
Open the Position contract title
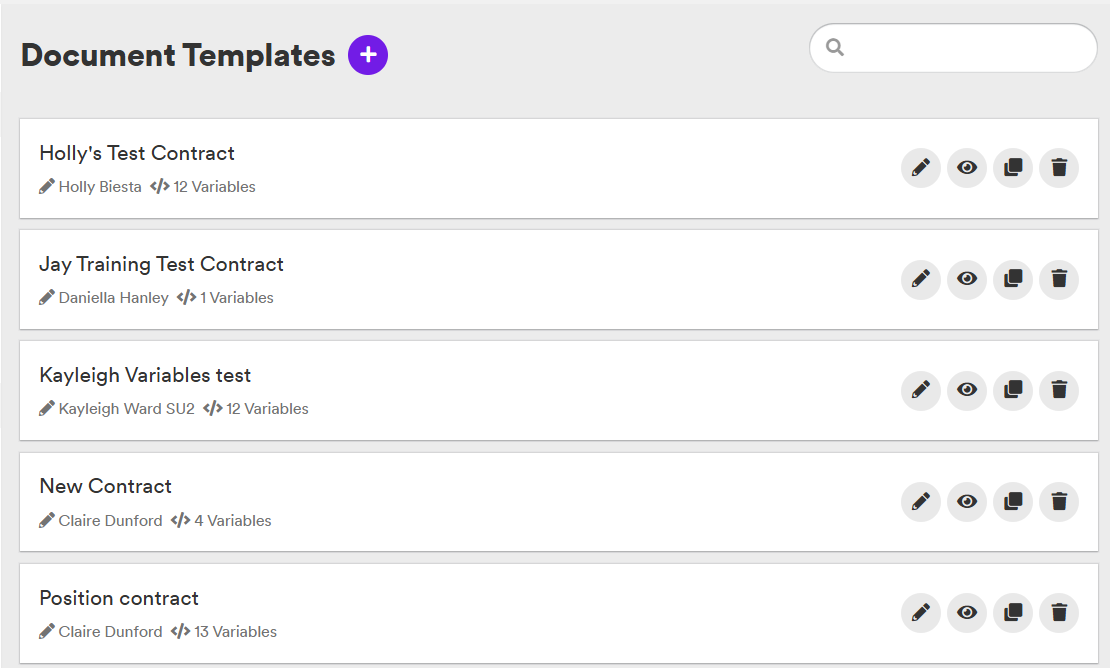119,598
